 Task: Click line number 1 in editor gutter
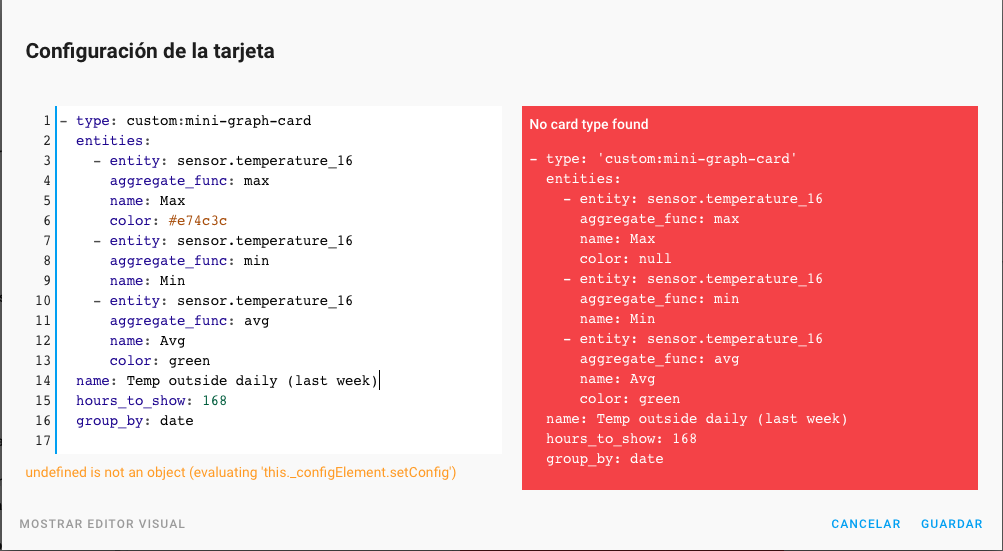47,121
